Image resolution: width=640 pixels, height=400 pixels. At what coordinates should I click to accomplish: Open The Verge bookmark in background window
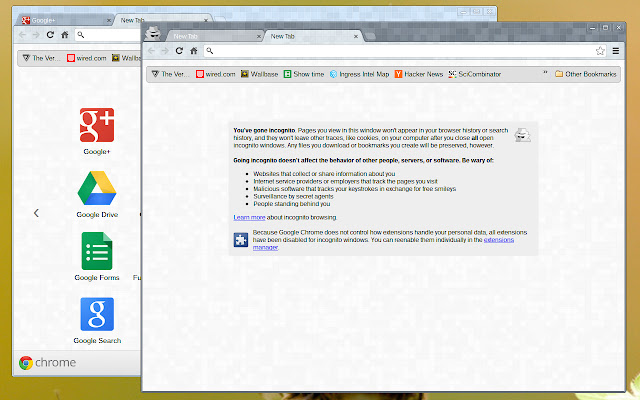pos(41,58)
